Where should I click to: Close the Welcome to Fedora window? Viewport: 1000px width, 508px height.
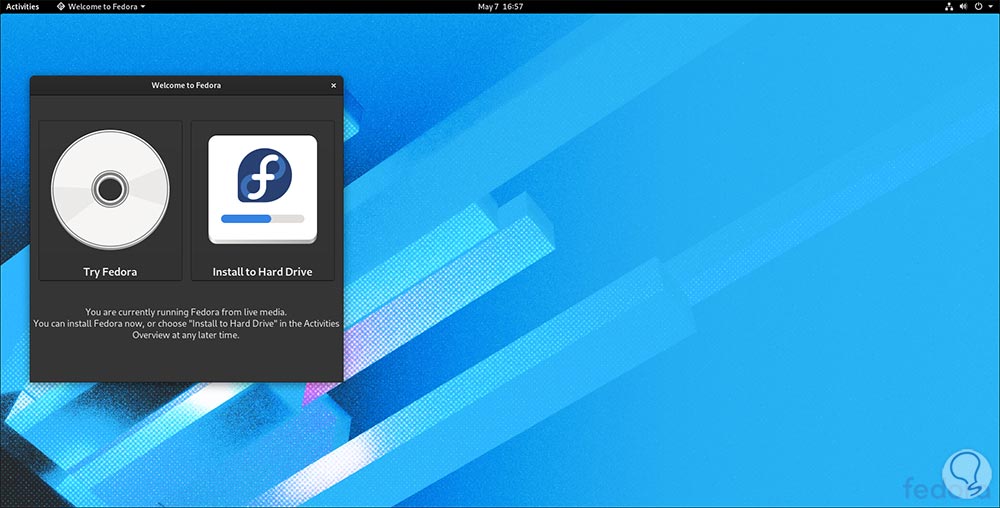(x=334, y=85)
